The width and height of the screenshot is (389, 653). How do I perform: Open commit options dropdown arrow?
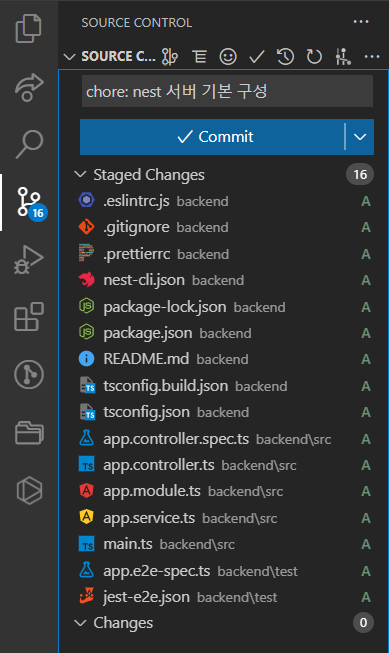tap(360, 137)
